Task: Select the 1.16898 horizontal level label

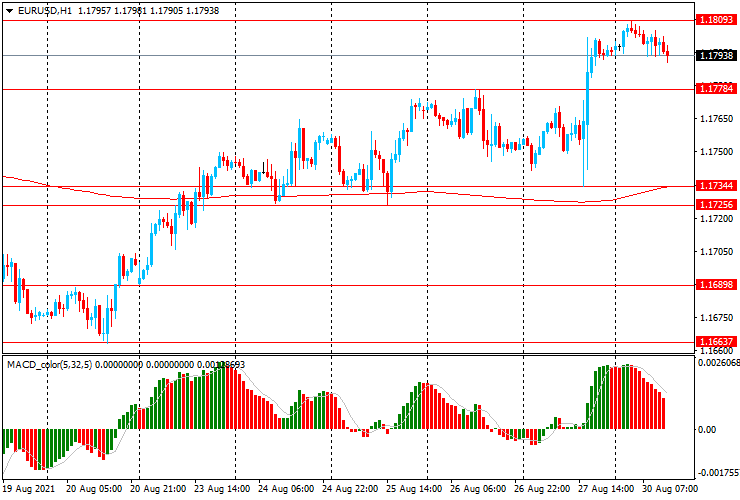Action: click(716, 285)
